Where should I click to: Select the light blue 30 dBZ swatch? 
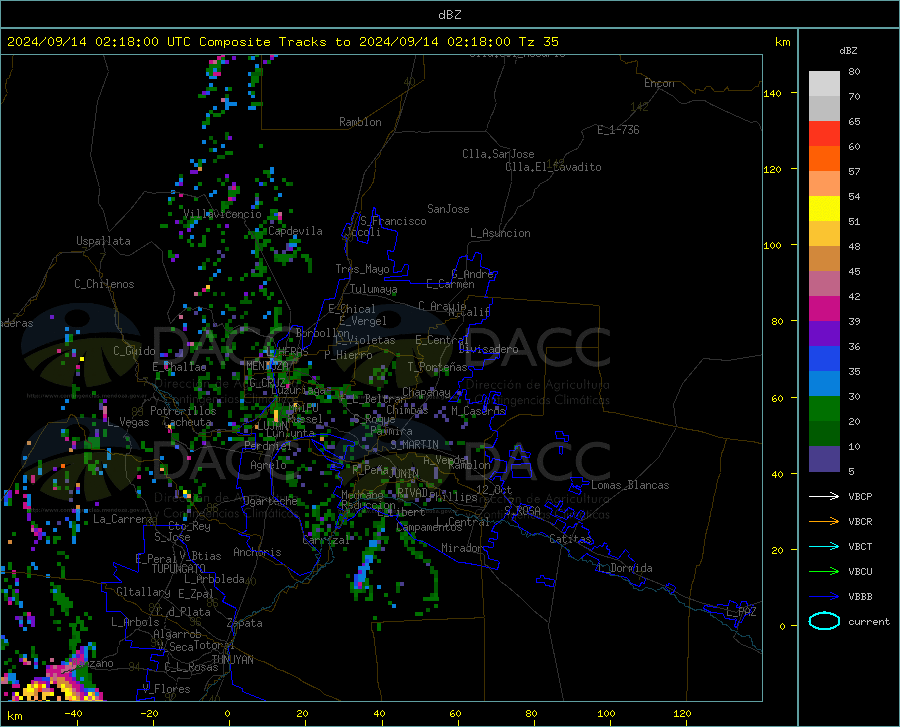(824, 384)
